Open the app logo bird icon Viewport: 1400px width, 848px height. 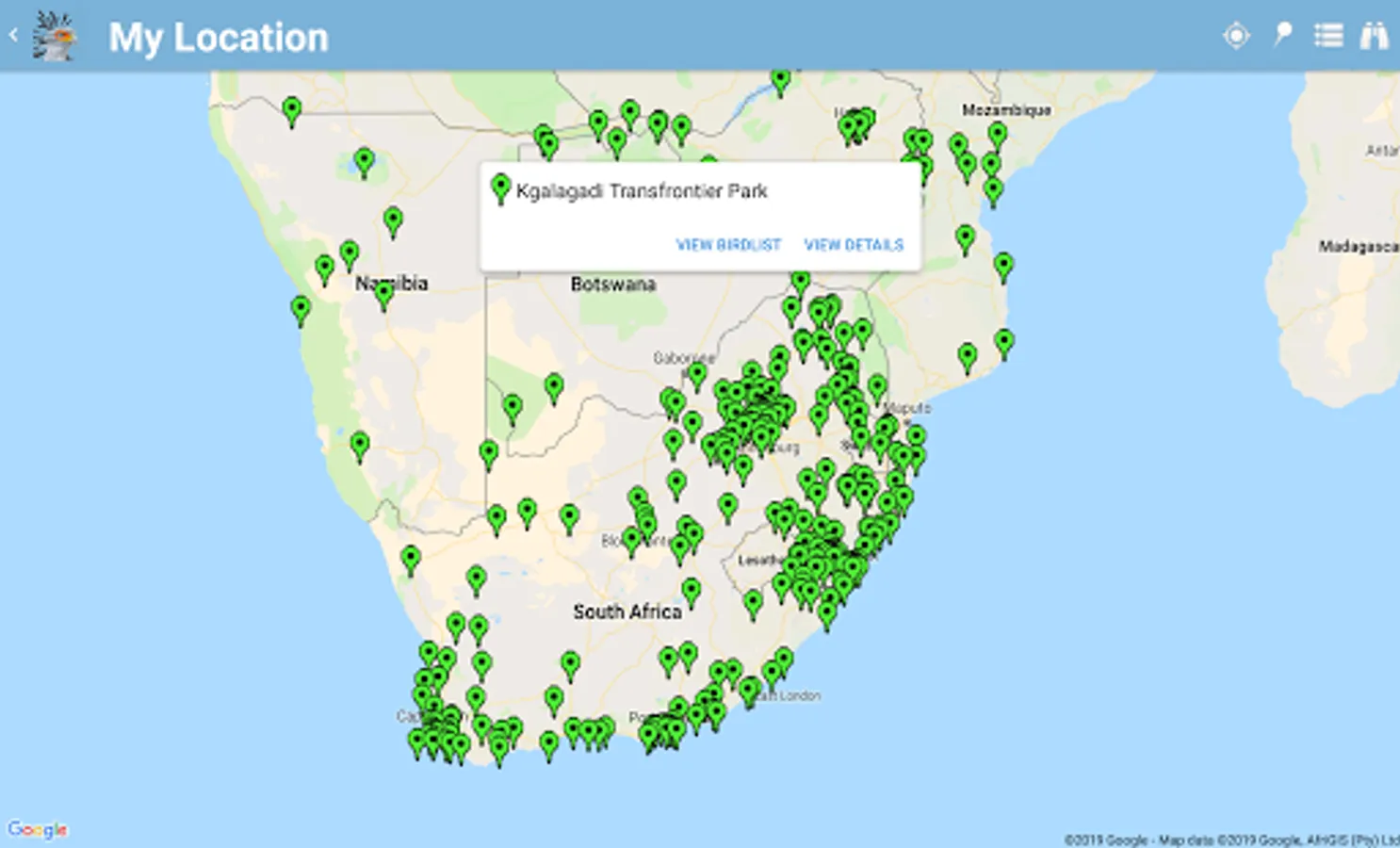[x=54, y=37]
